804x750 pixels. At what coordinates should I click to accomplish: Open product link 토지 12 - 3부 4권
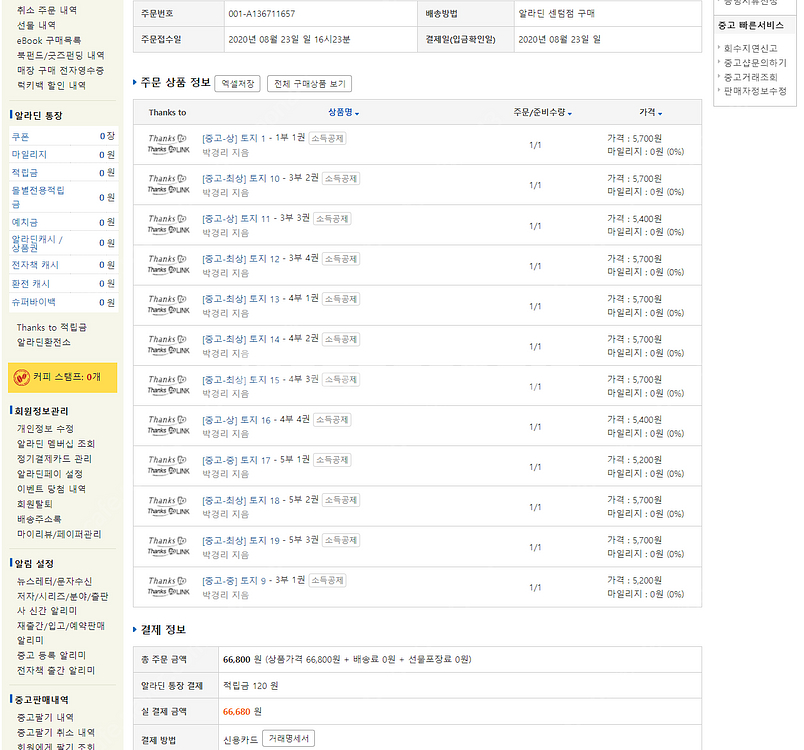point(260,259)
